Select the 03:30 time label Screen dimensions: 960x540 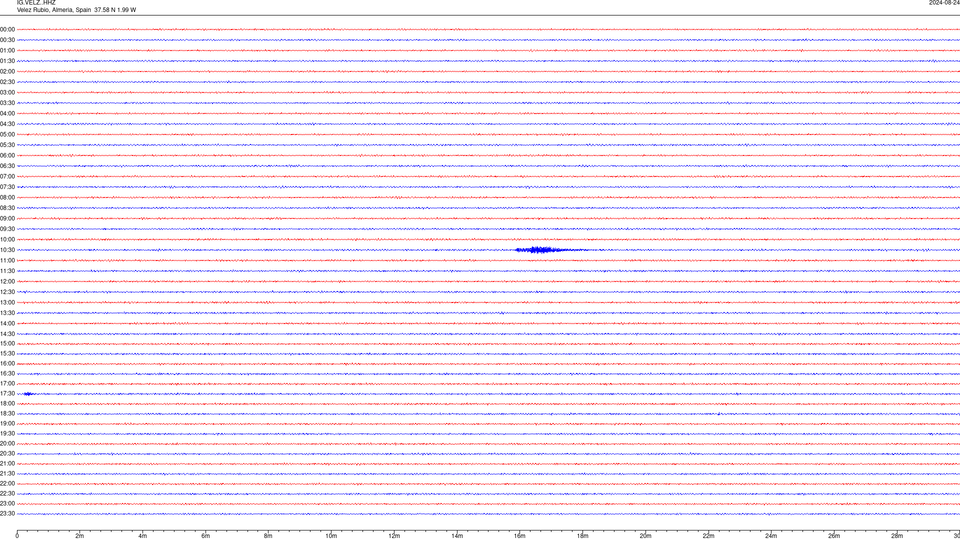7,103
